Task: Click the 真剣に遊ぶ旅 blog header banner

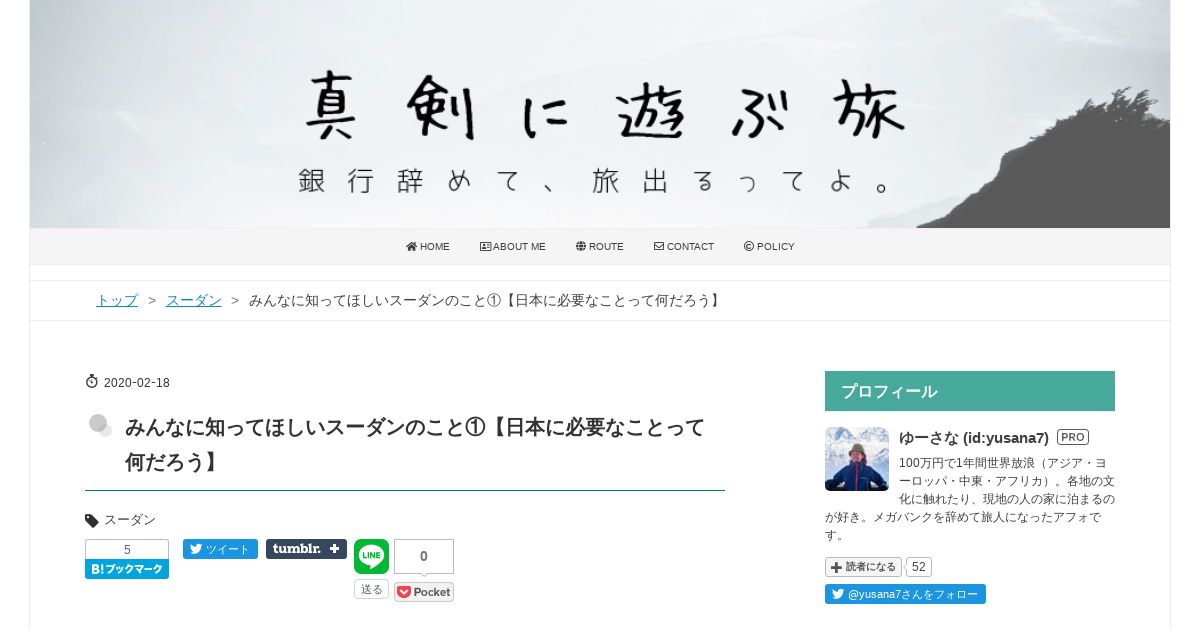Action: [600, 114]
